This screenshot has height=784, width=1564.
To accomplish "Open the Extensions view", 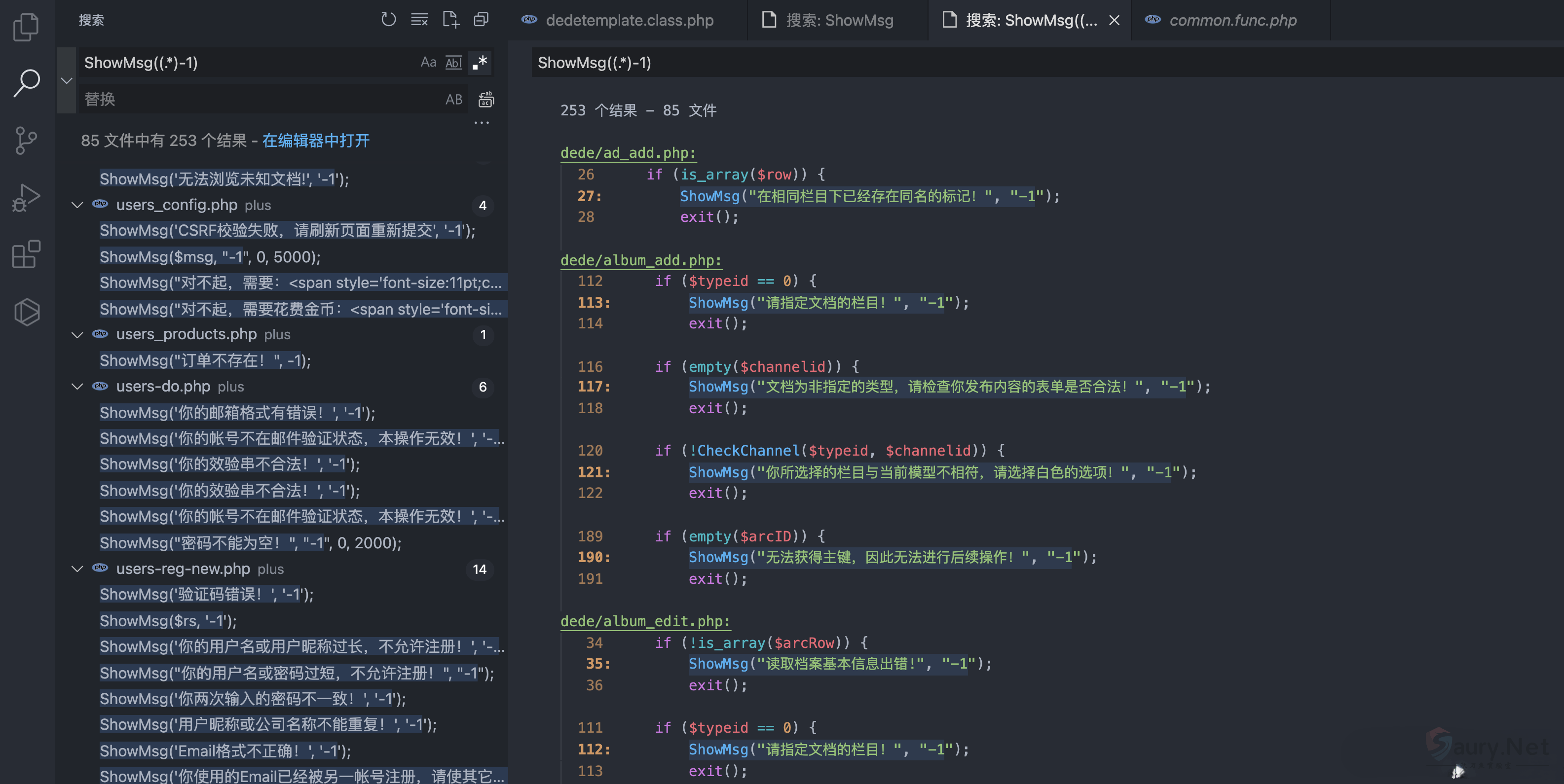I will point(26,254).
